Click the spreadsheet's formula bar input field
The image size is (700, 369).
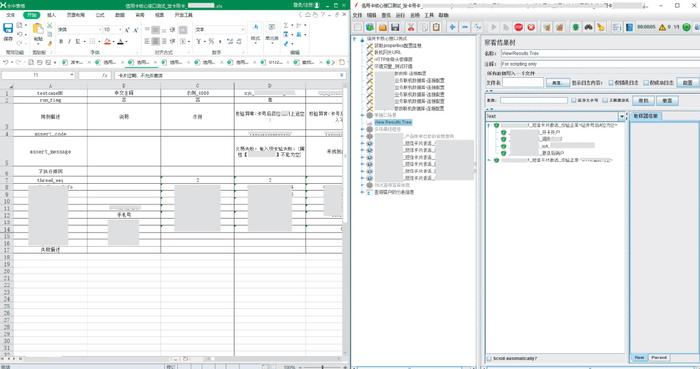(230, 75)
